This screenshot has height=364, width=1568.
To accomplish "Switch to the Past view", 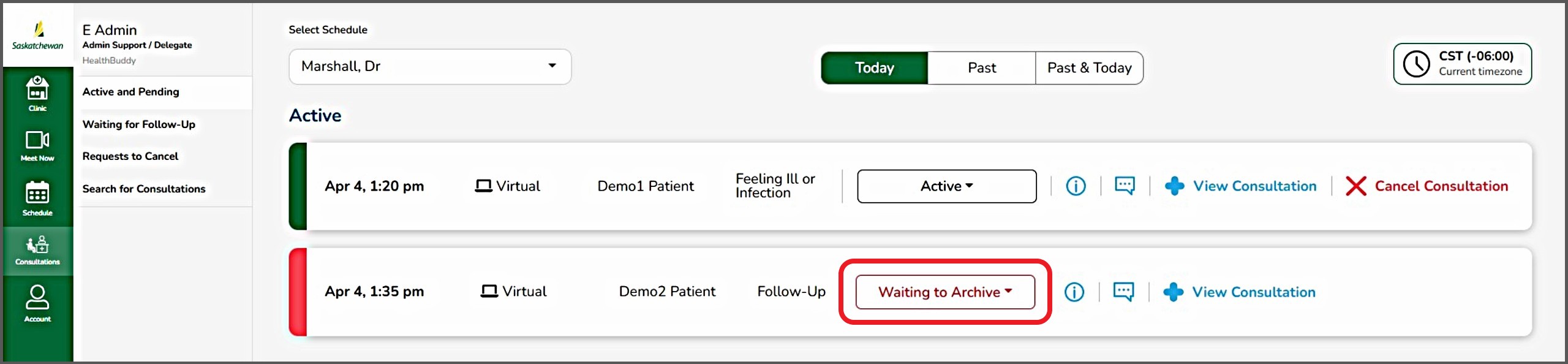I will click(x=981, y=68).
